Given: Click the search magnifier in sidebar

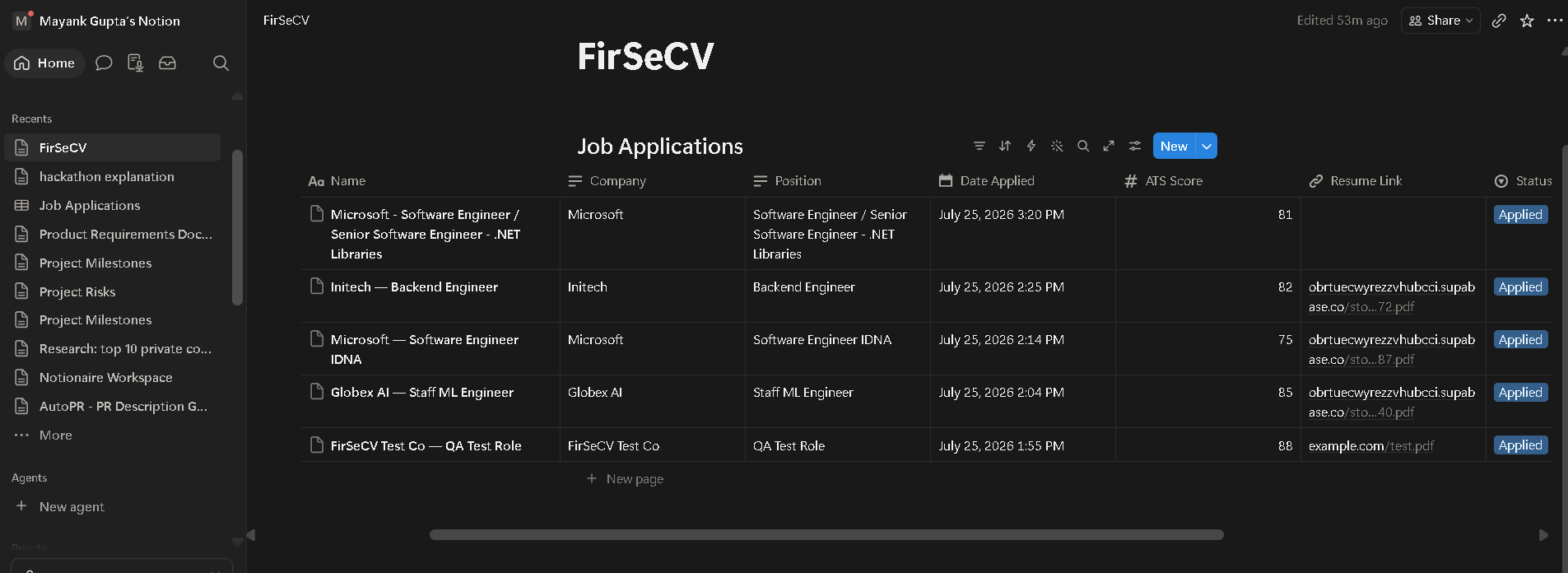Looking at the screenshot, I should [221, 63].
